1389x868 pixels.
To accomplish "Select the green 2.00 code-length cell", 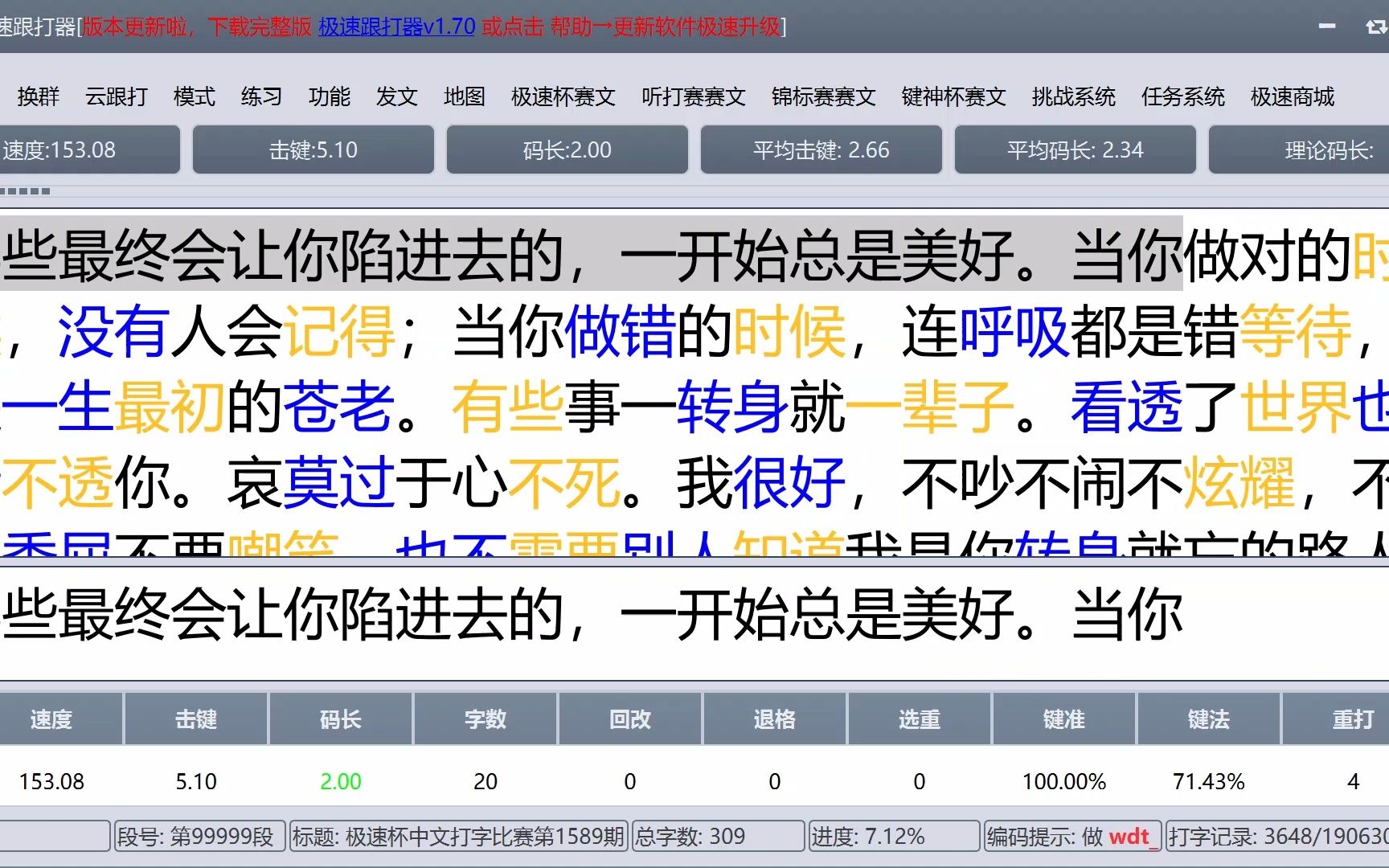I will pyautogui.click(x=341, y=781).
